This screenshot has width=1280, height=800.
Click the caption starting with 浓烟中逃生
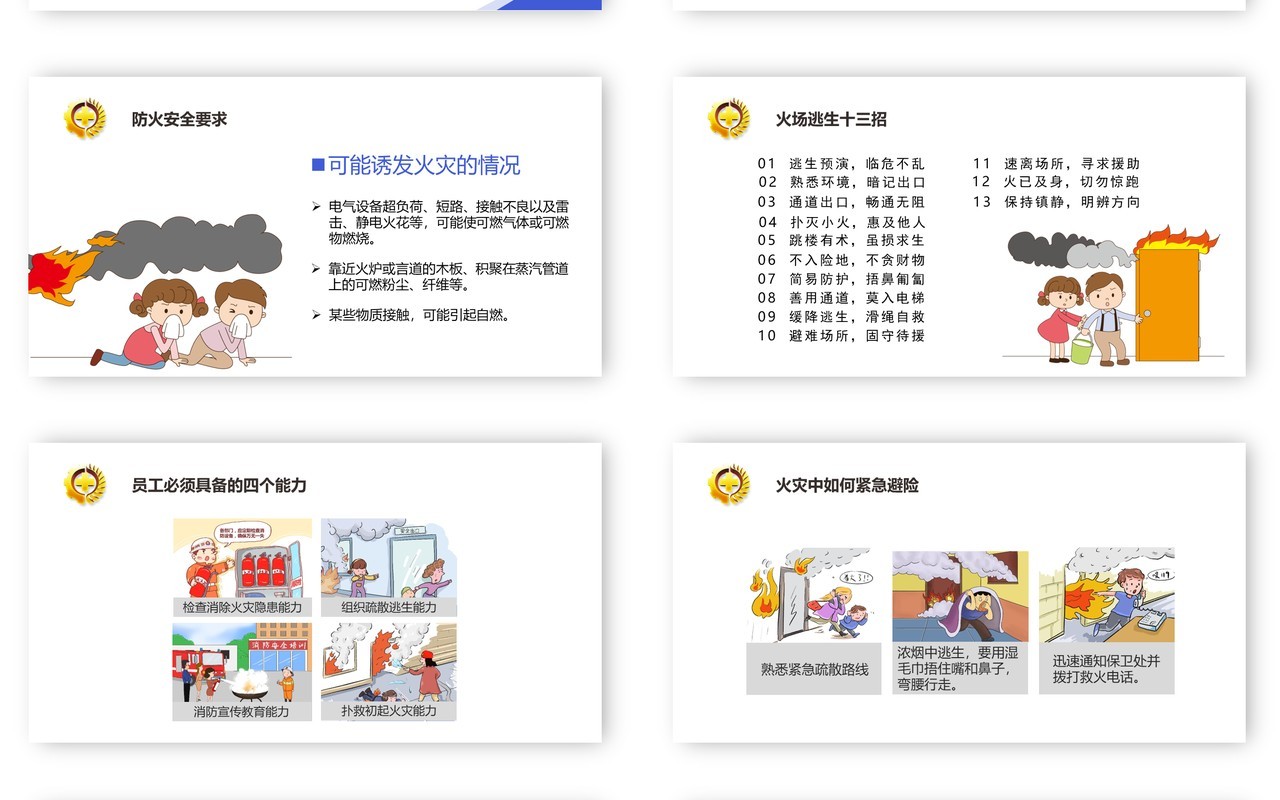coord(960,668)
